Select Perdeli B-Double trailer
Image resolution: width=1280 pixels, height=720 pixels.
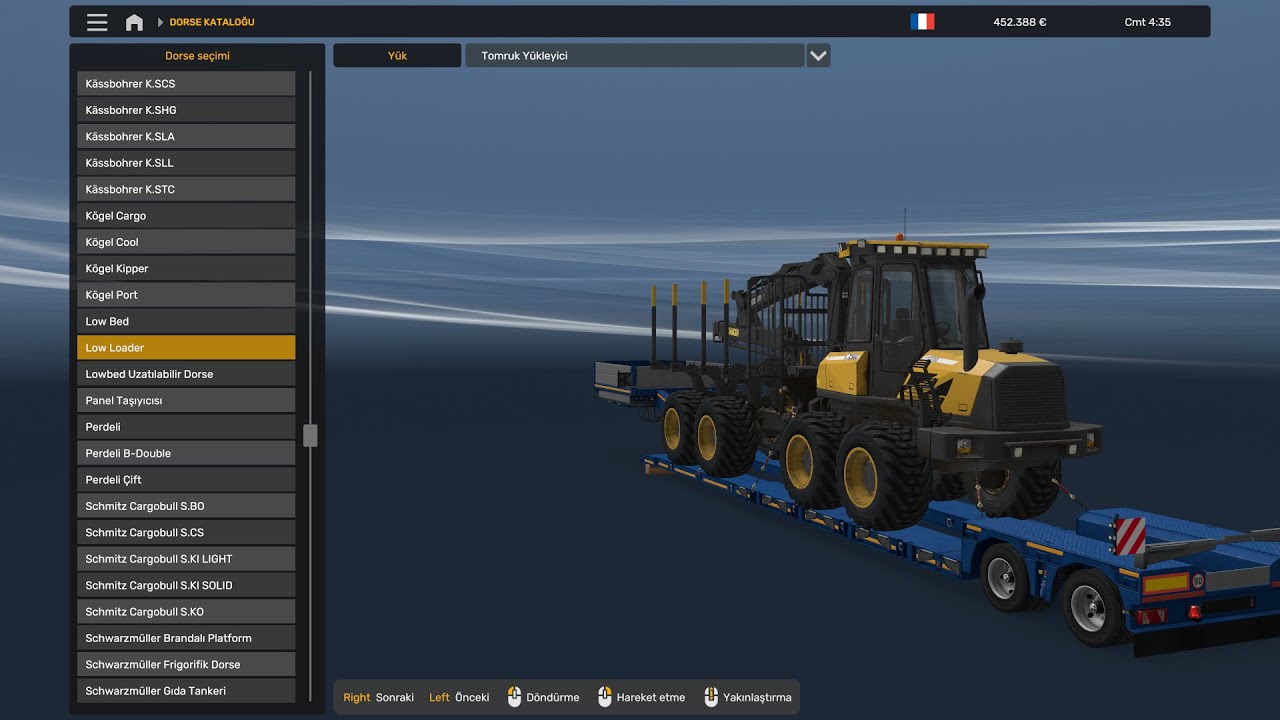click(x=186, y=453)
